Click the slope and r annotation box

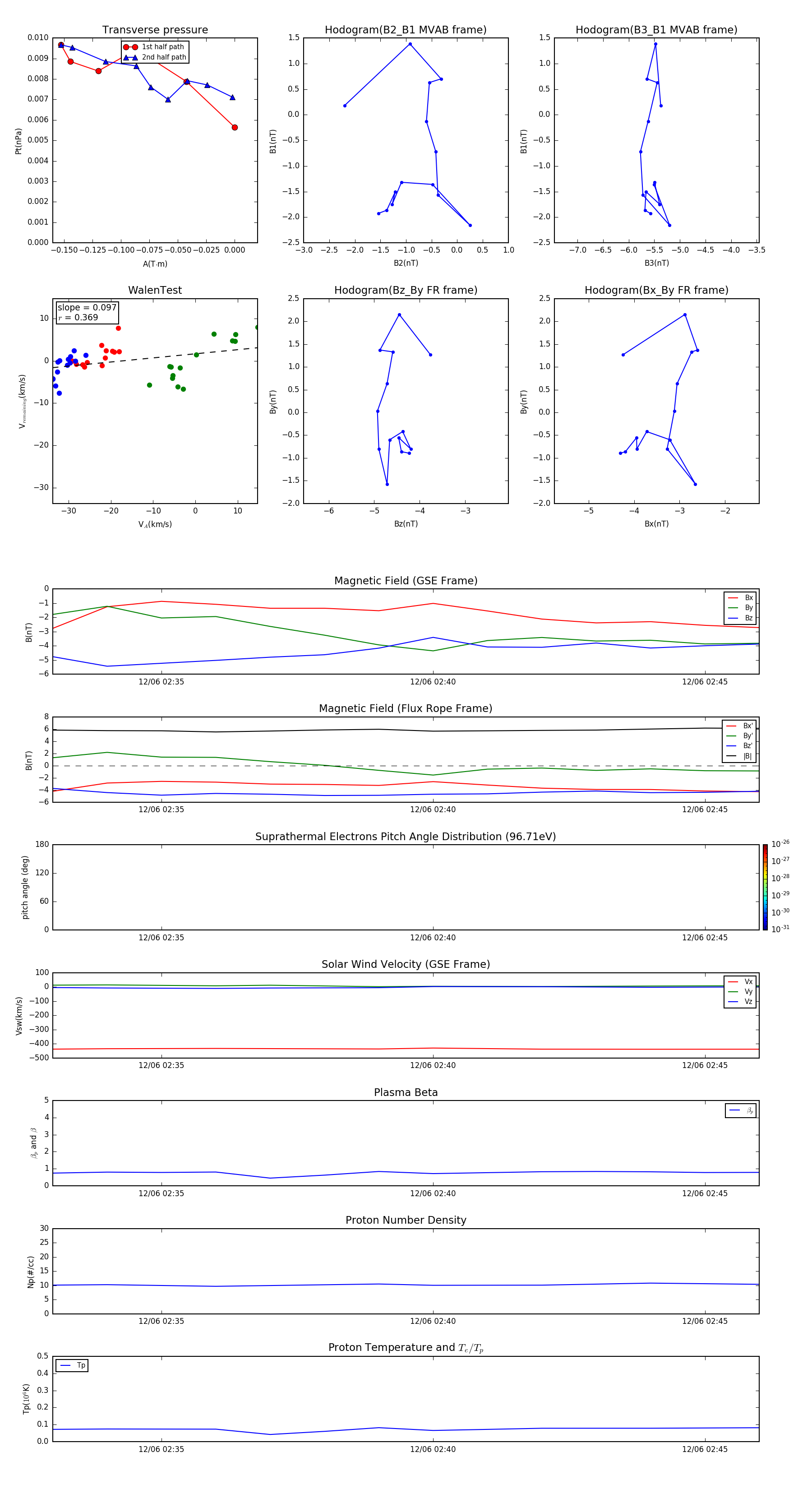pyautogui.click(x=87, y=312)
